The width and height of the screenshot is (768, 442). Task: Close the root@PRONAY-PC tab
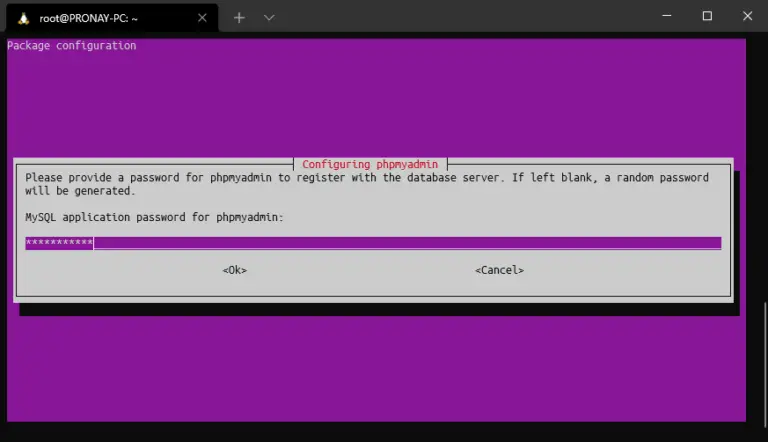[202, 18]
